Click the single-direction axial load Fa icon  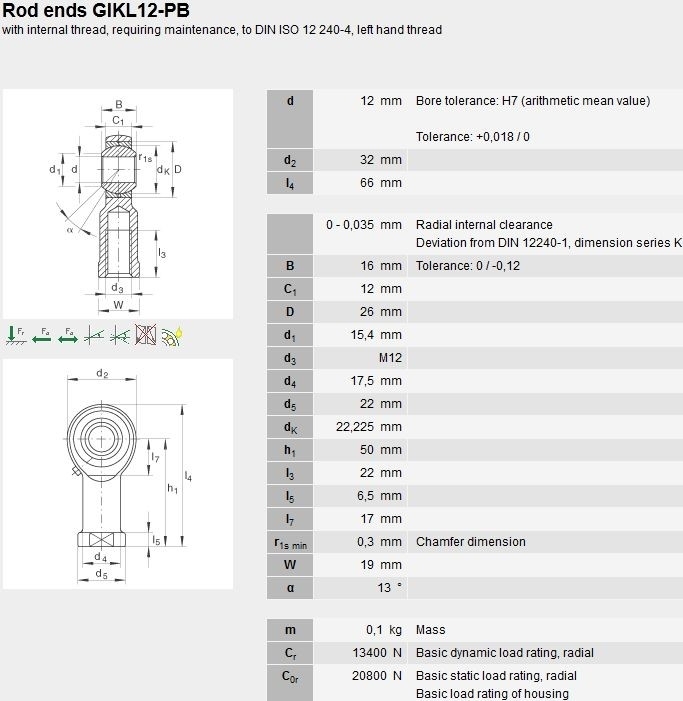click(42, 335)
